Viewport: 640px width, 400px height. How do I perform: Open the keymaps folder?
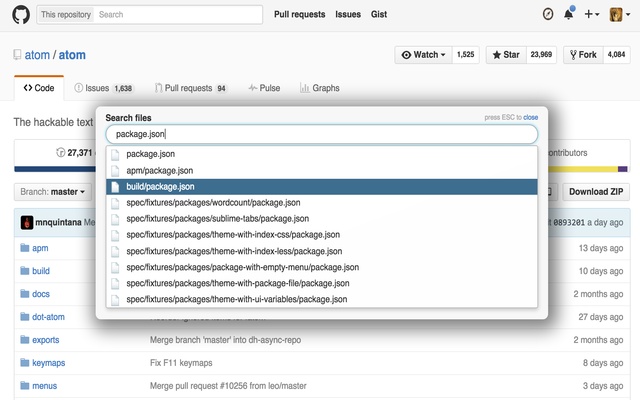click(49, 363)
